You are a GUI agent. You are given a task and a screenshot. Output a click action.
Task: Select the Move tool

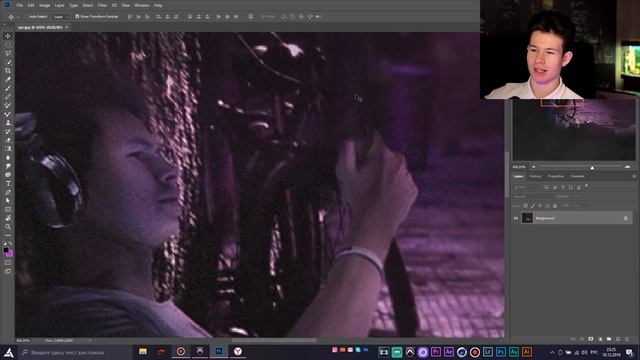click(x=8, y=36)
